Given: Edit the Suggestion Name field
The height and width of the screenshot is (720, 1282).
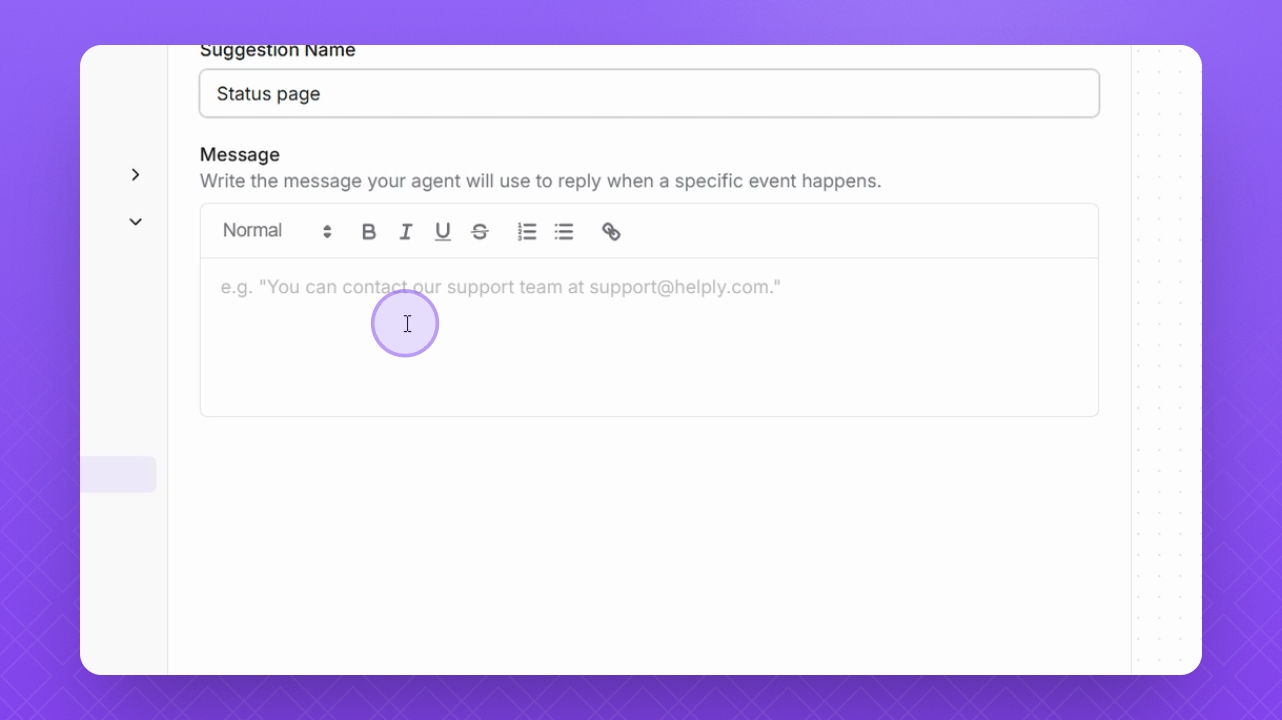Looking at the screenshot, I should [649, 93].
